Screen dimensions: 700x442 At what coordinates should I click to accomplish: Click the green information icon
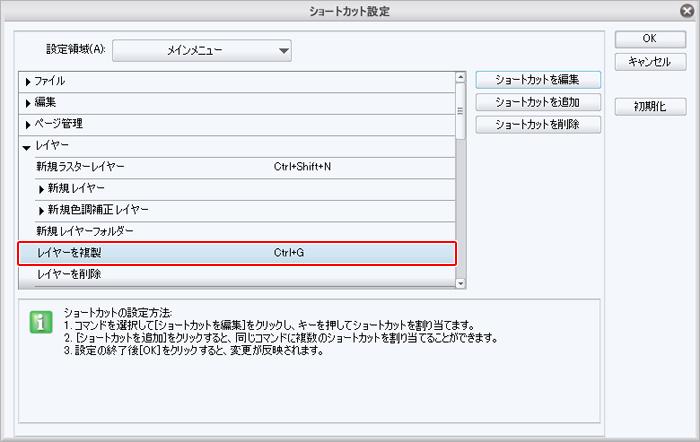tap(41, 322)
